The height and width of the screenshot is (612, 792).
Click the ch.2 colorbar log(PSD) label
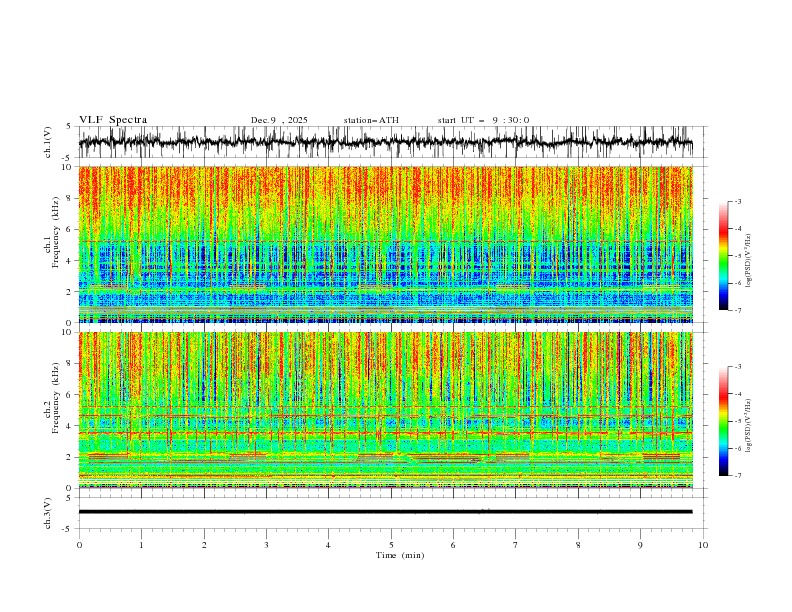click(x=749, y=425)
